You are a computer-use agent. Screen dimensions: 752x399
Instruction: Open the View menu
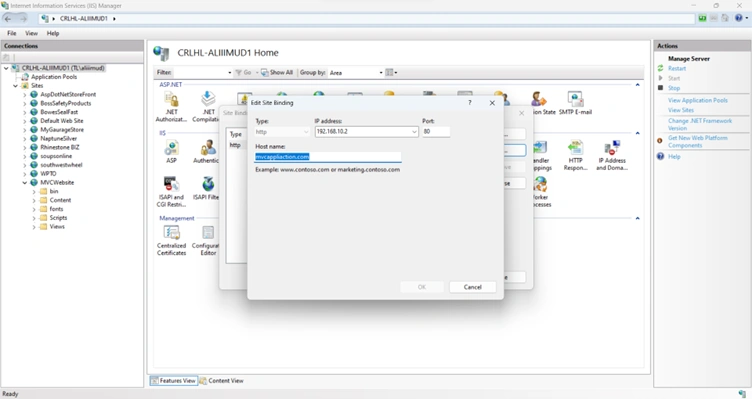(32, 33)
